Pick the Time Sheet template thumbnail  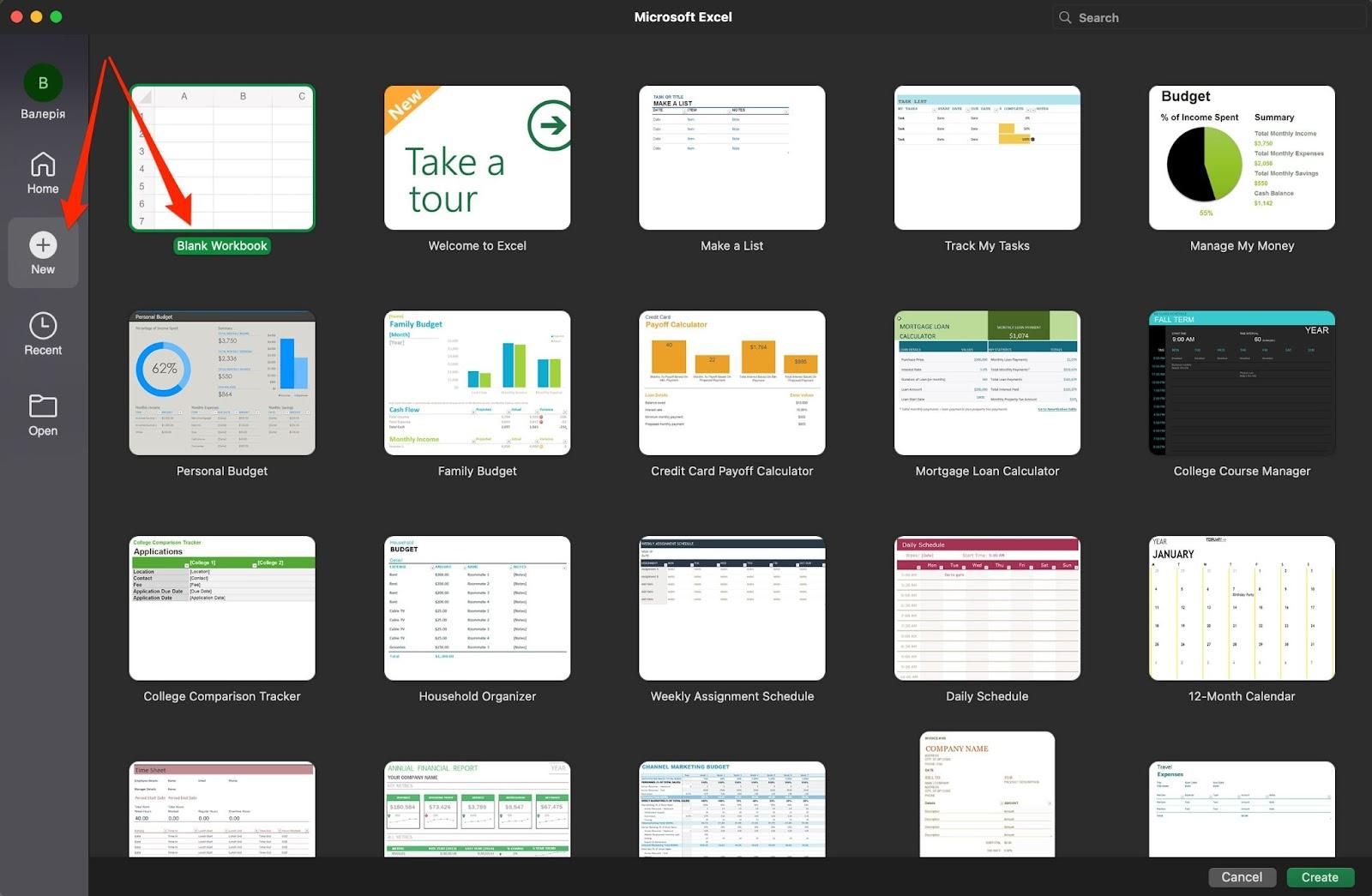tap(222, 809)
